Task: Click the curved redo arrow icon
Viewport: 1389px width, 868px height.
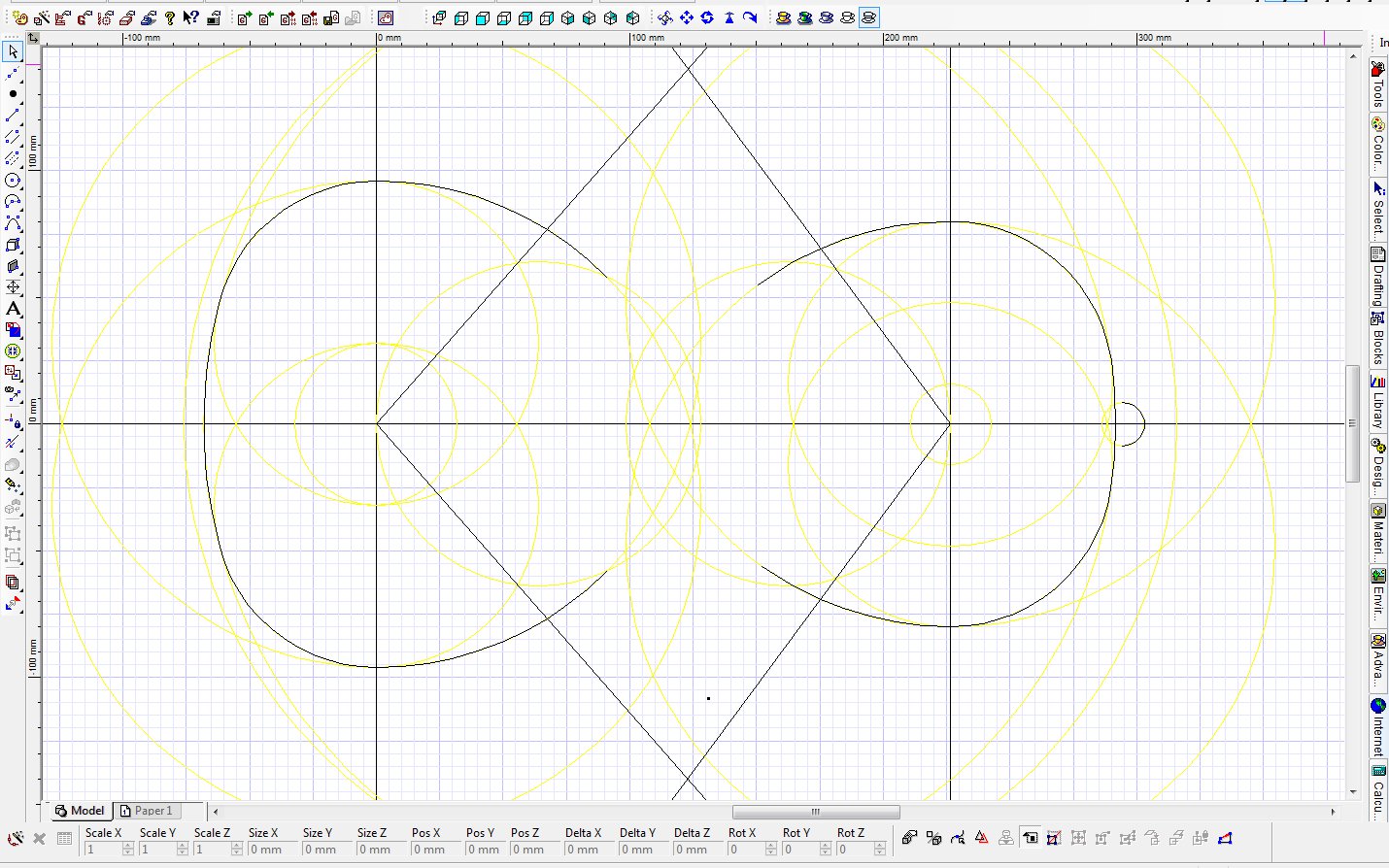Action: tap(751, 17)
